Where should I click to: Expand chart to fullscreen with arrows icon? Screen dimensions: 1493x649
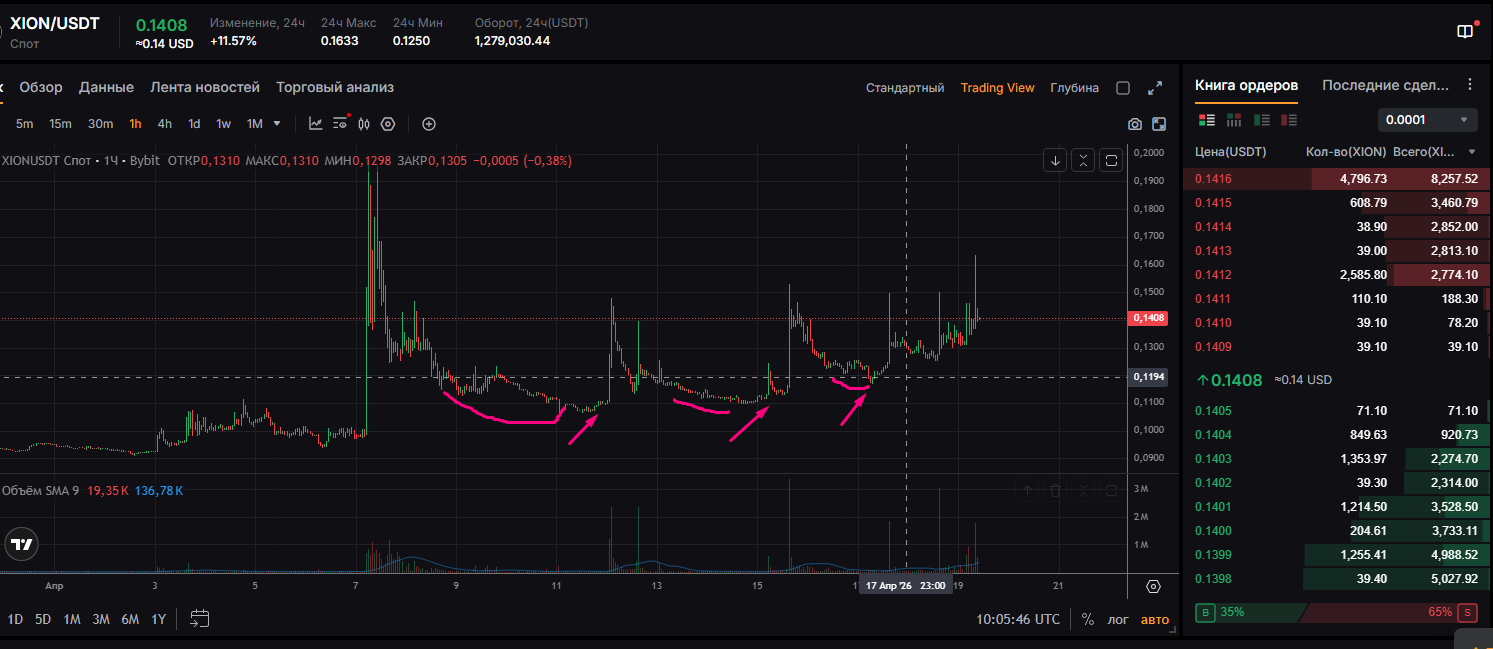(1155, 88)
